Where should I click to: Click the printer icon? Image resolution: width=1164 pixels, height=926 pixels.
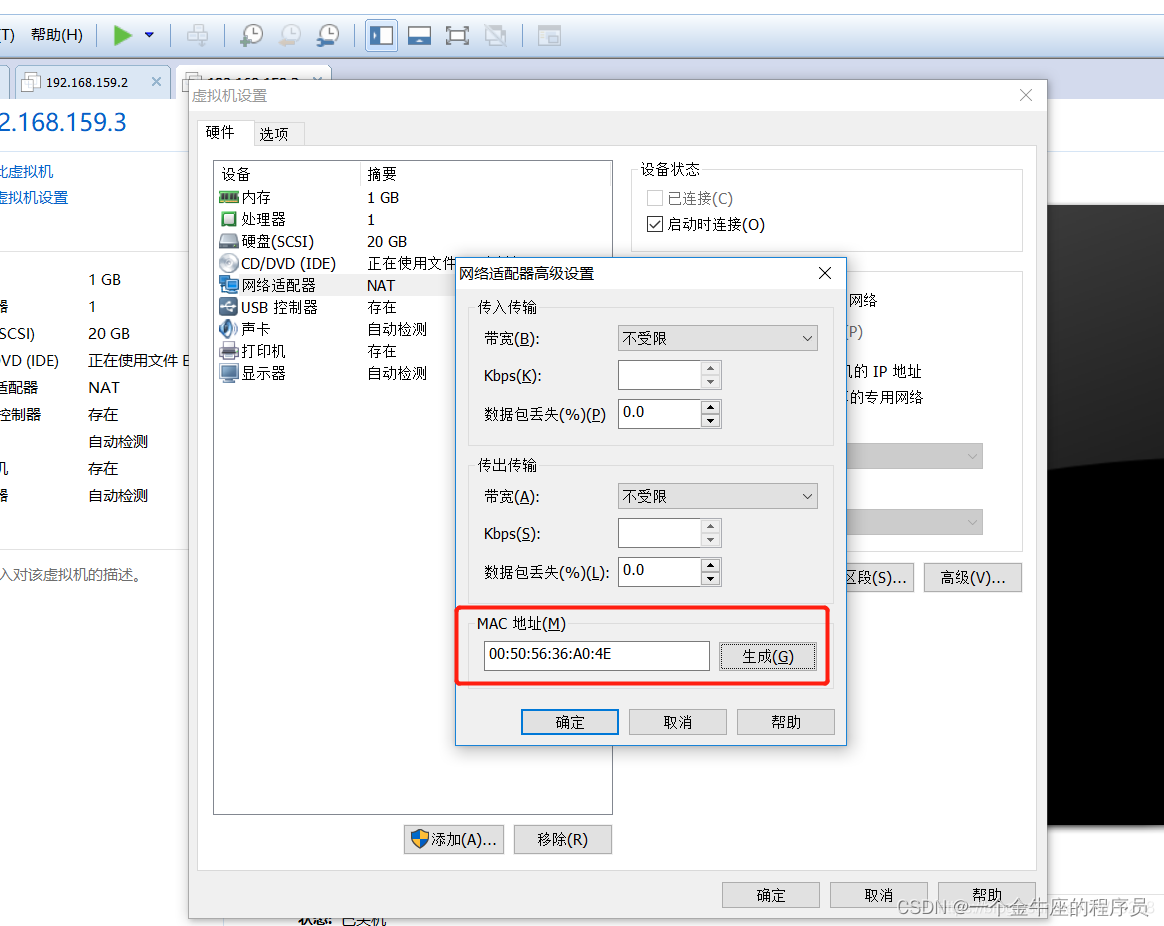229,351
